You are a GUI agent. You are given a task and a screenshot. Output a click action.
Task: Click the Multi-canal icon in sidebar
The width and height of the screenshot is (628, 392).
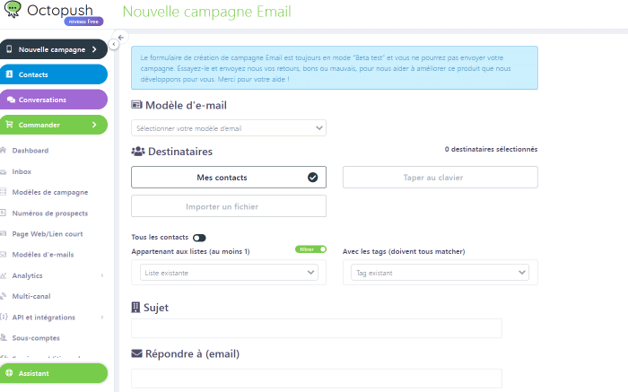click(3, 296)
